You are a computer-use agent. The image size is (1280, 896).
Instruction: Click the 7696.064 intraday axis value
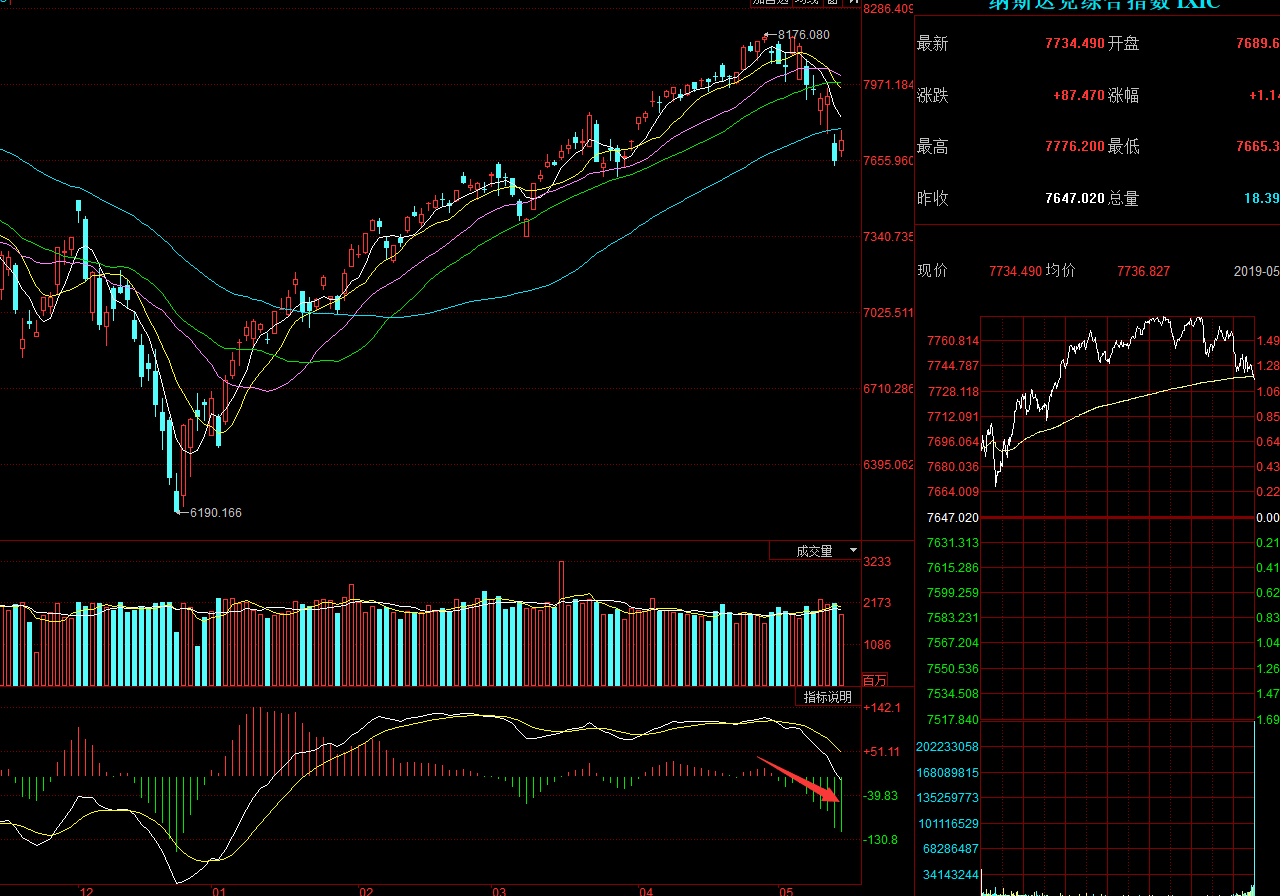click(953, 442)
